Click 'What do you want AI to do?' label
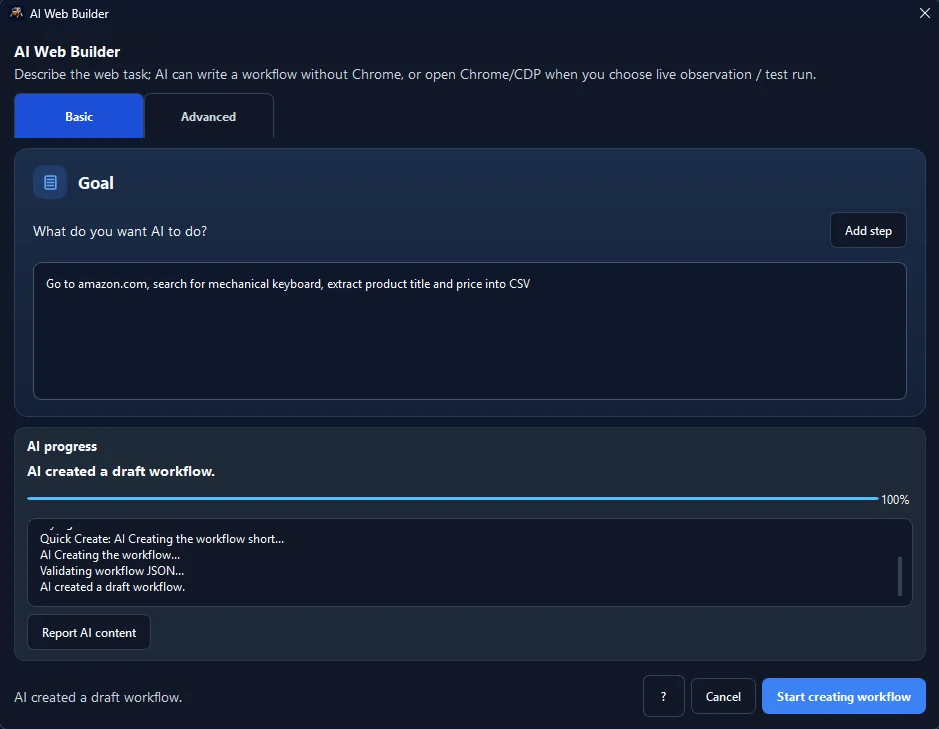 click(x=120, y=231)
